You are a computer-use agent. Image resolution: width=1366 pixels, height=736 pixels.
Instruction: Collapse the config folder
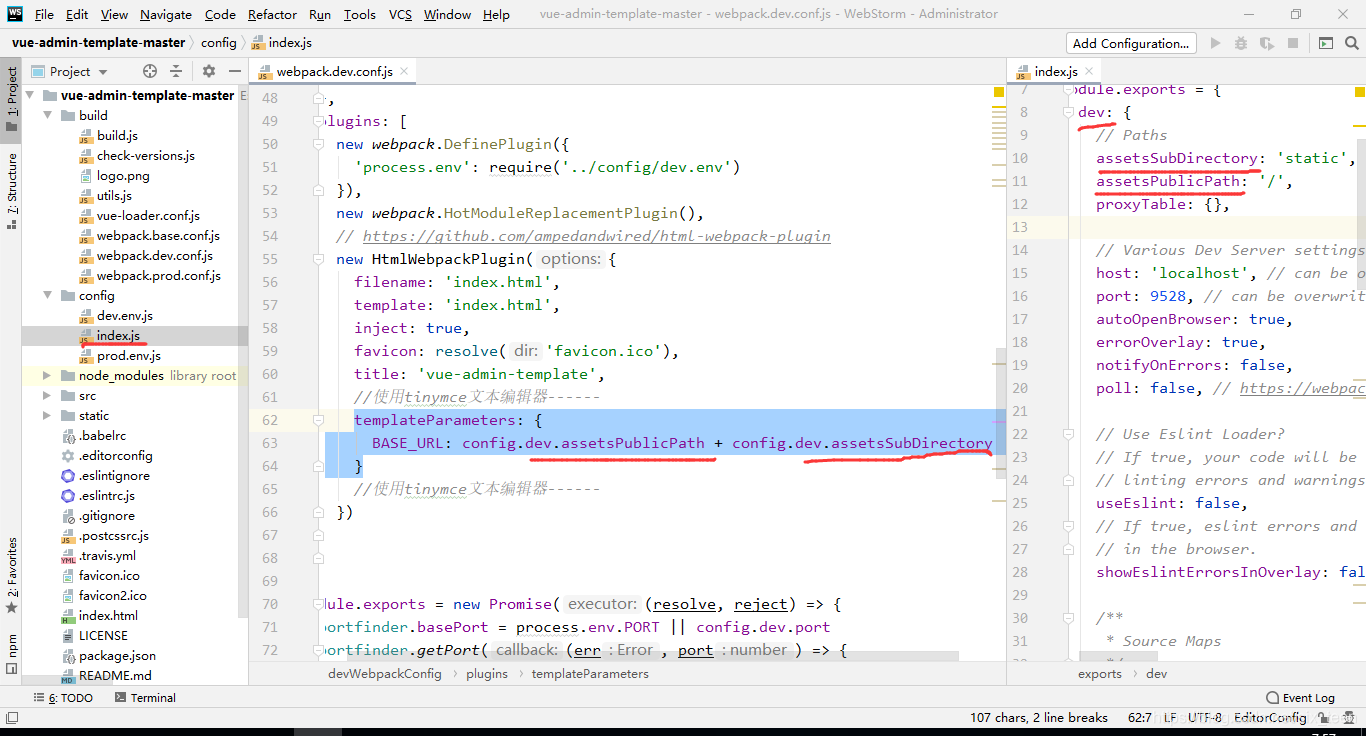pyautogui.click(x=48, y=296)
